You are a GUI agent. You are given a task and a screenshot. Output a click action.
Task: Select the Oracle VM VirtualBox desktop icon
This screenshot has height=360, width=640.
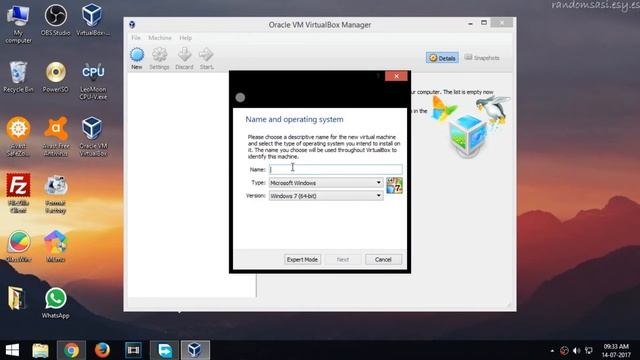point(93,137)
